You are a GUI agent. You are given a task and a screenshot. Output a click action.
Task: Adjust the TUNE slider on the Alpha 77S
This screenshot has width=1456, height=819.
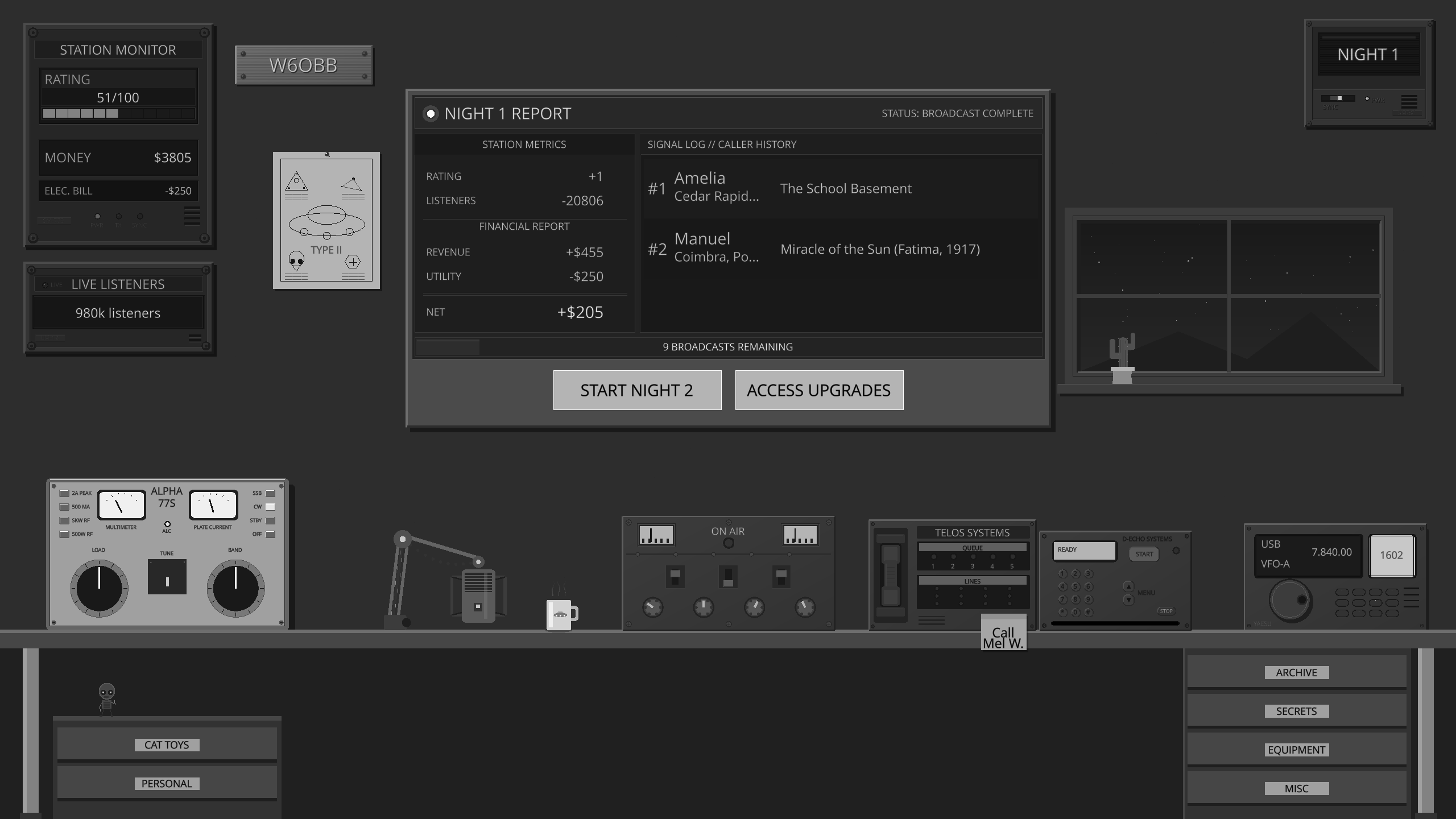pos(167,577)
